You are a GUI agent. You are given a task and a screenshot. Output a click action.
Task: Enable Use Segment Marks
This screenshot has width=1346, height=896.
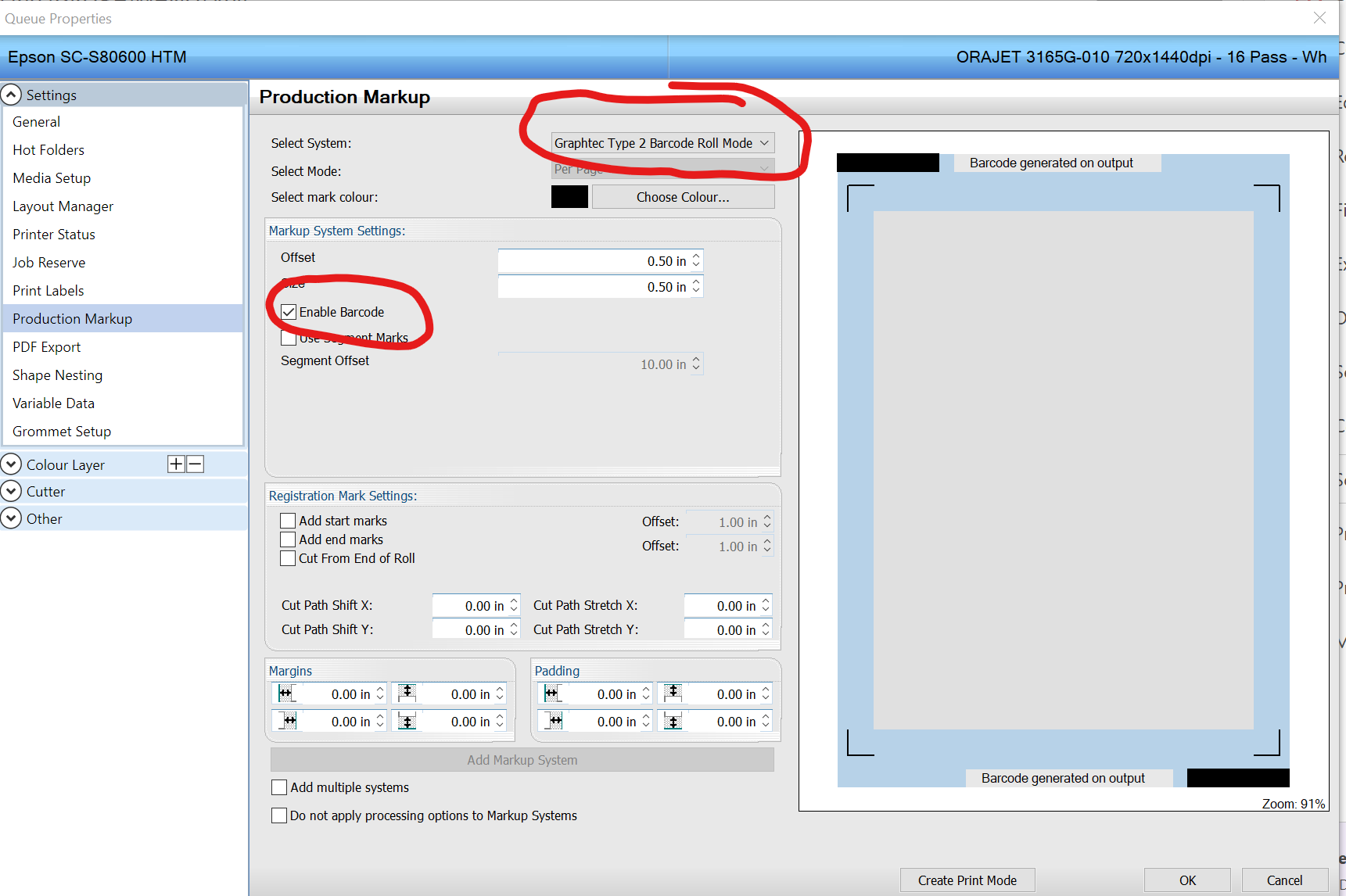pyautogui.click(x=289, y=337)
